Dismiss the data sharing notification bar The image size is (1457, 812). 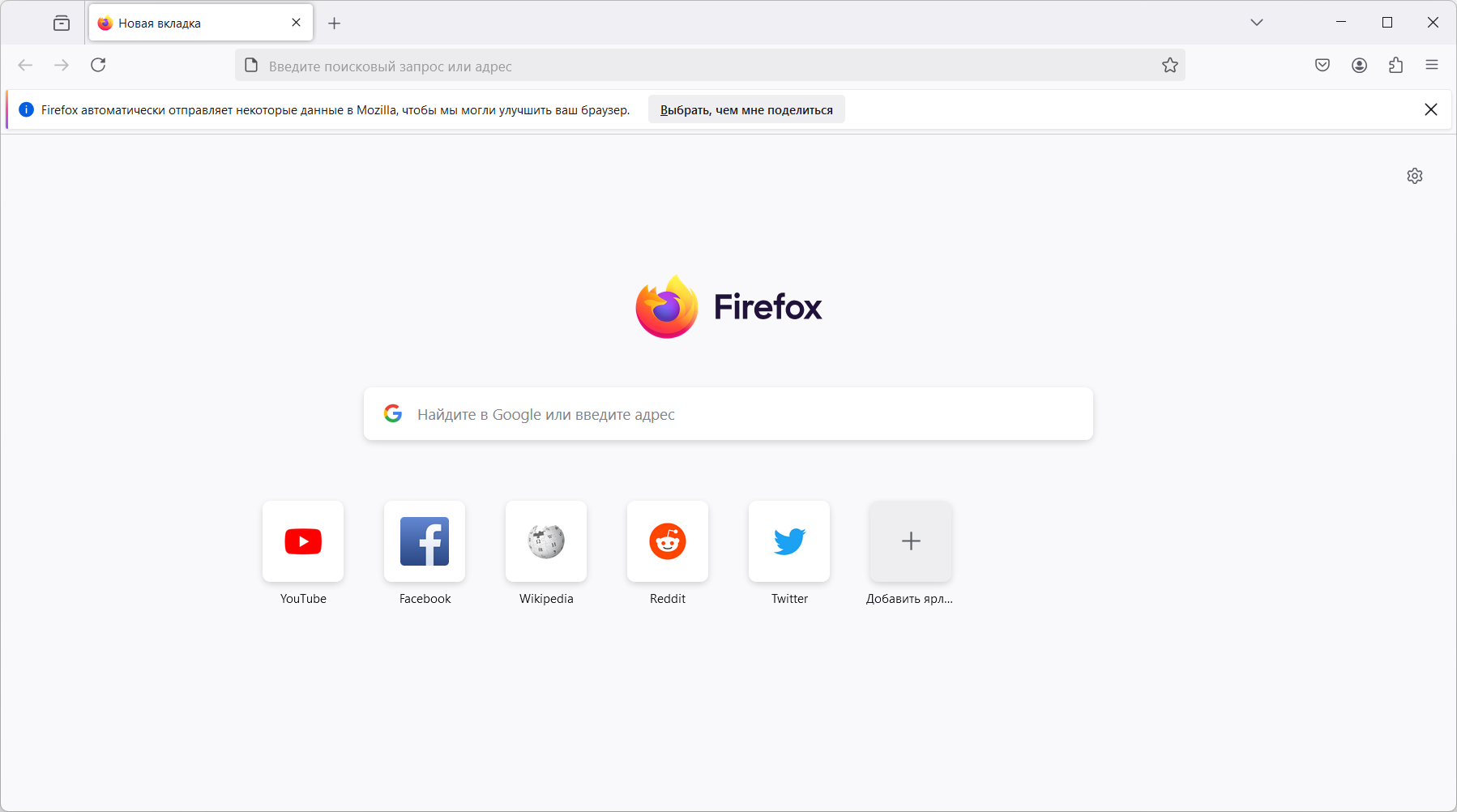(1431, 109)
